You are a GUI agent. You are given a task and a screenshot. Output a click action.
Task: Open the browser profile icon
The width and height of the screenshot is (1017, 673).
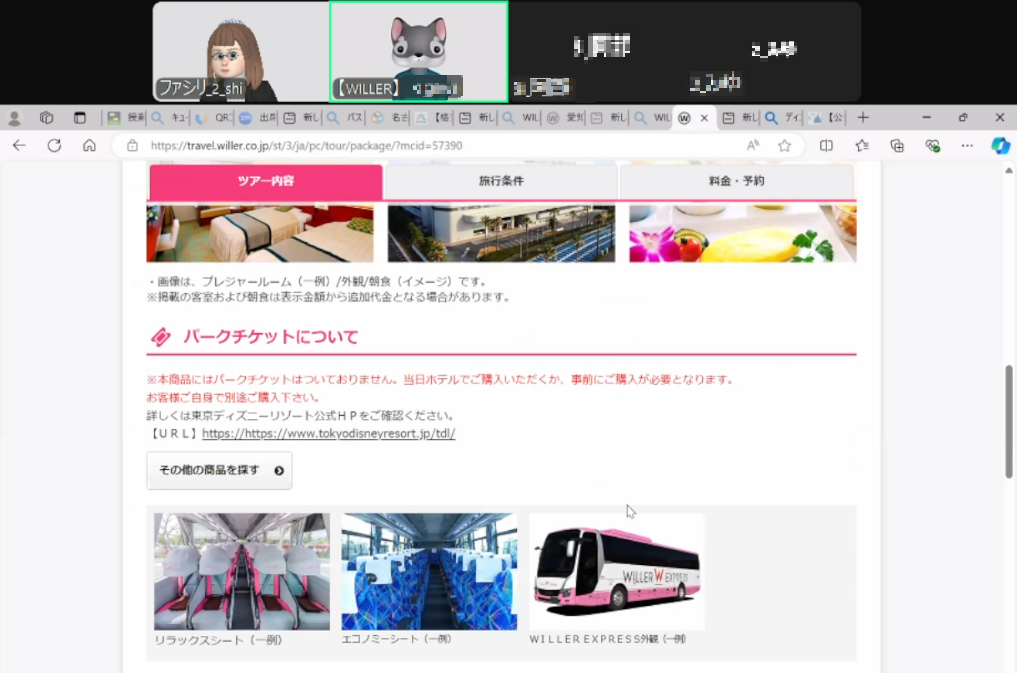[x=14, y=118]
